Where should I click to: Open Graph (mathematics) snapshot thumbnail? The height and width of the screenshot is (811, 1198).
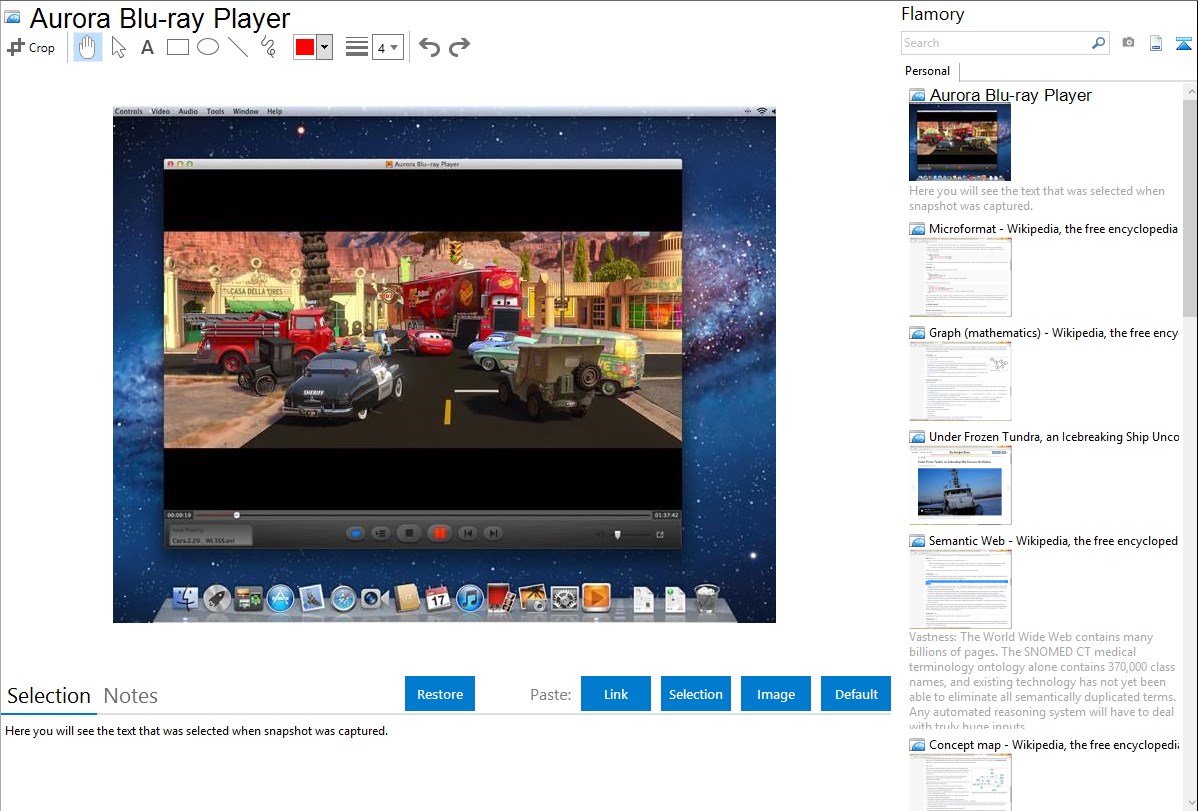pos(960,381)
